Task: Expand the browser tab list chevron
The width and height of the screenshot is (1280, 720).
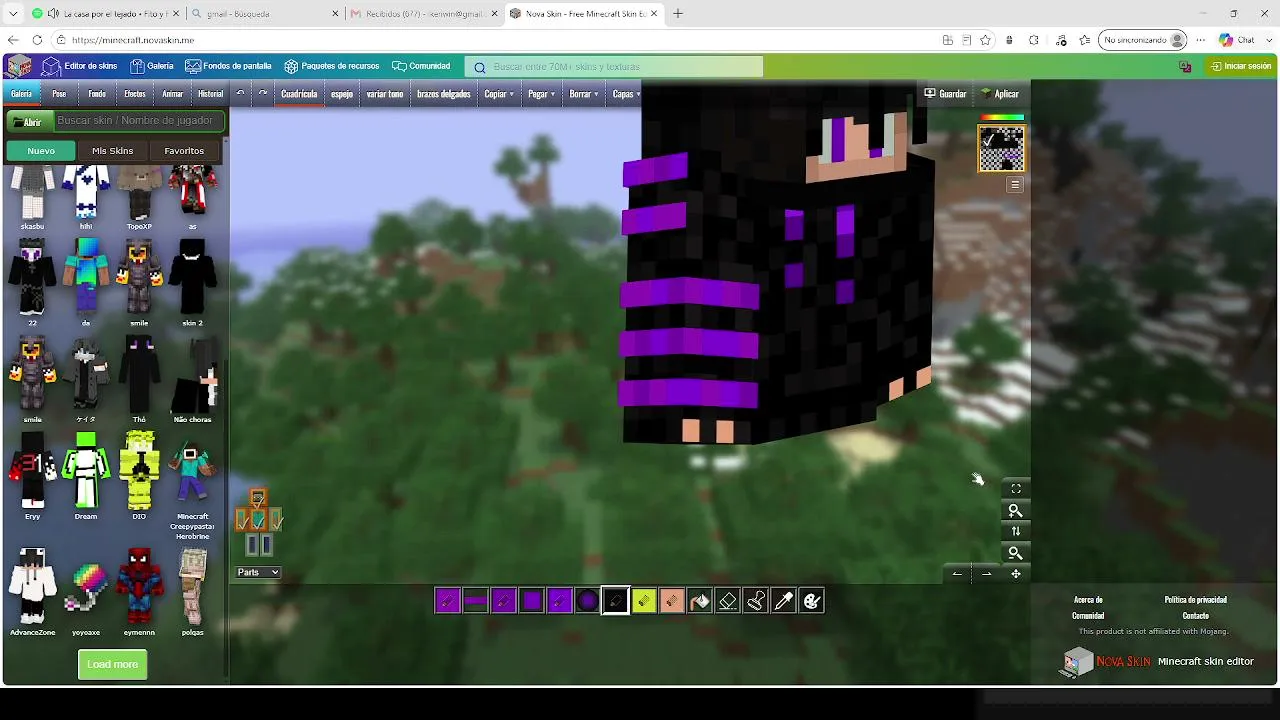Action: (13, 14)
